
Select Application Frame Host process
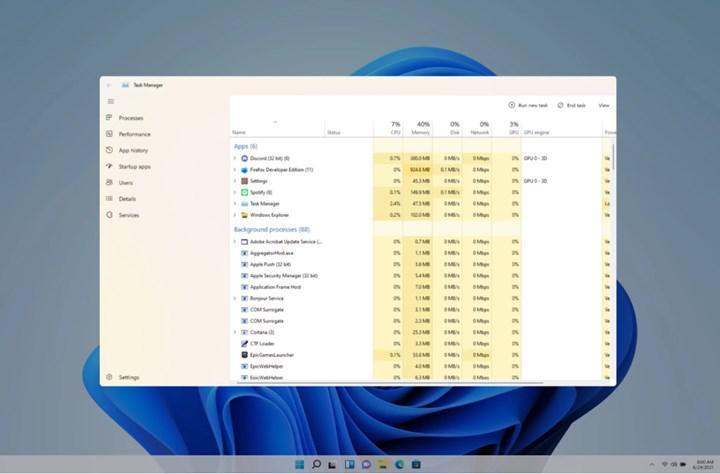click(x=276, y=287)
